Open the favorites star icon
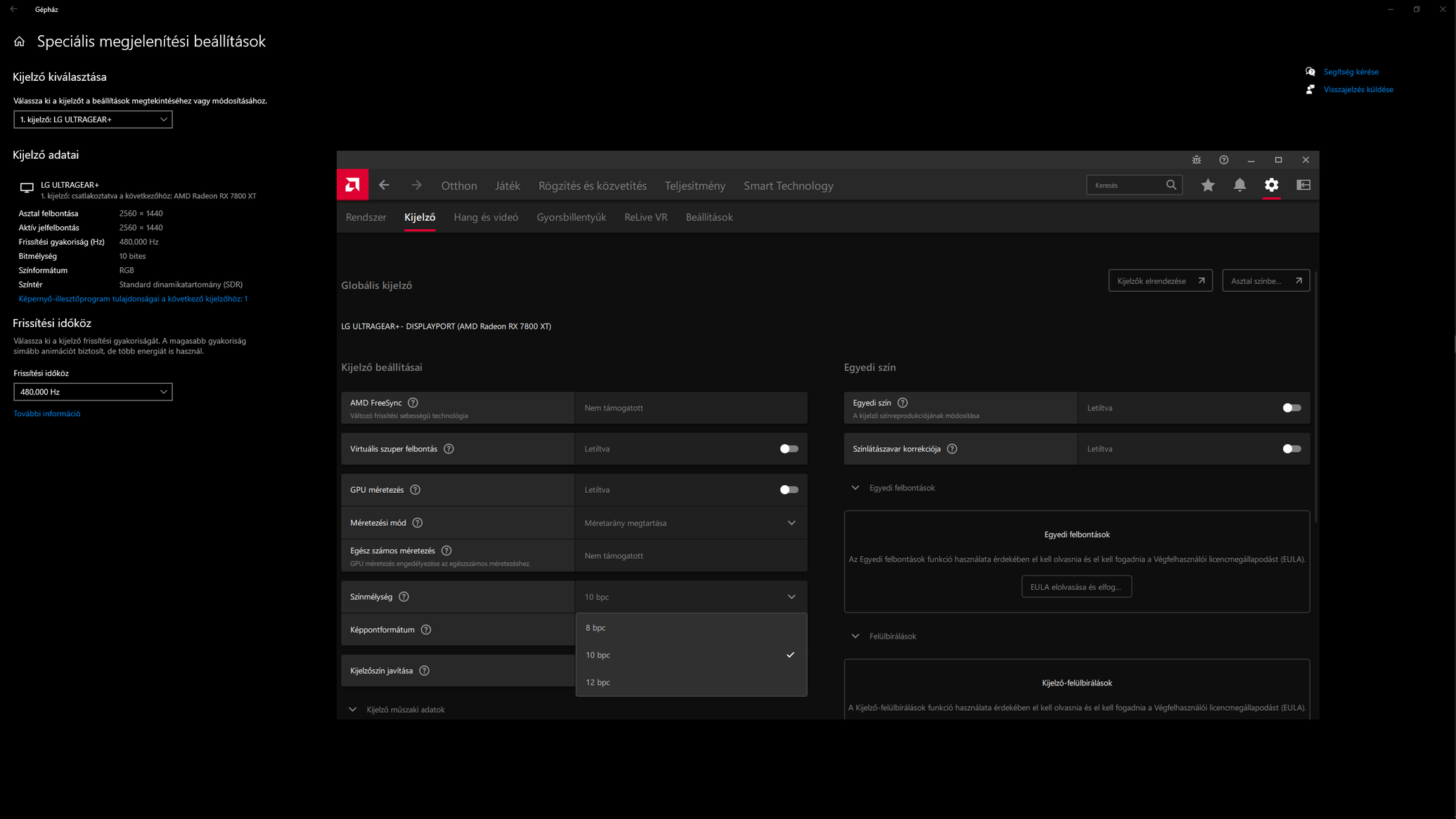 (1207, 185)
